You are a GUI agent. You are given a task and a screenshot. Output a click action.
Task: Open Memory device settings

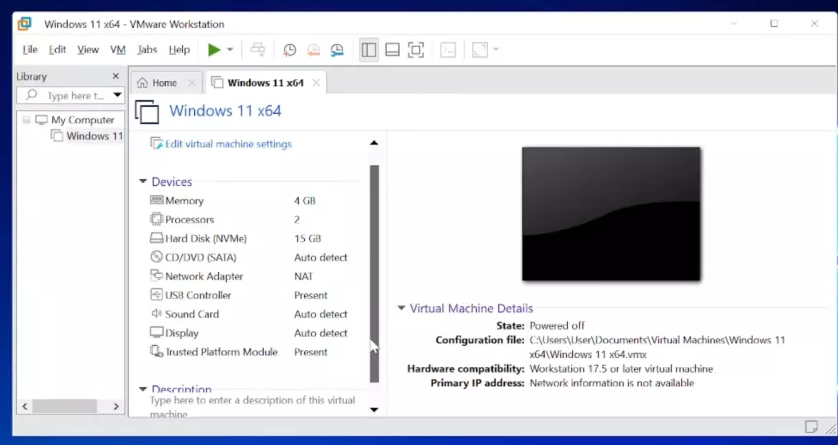pos(184,201)
